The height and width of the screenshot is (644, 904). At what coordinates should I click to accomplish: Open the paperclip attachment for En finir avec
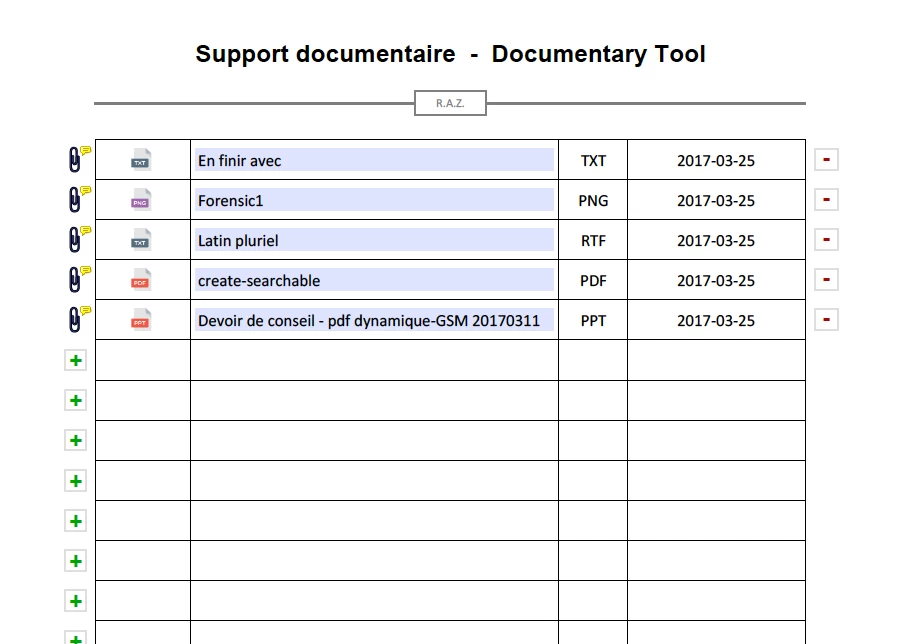tap(75, 160)
